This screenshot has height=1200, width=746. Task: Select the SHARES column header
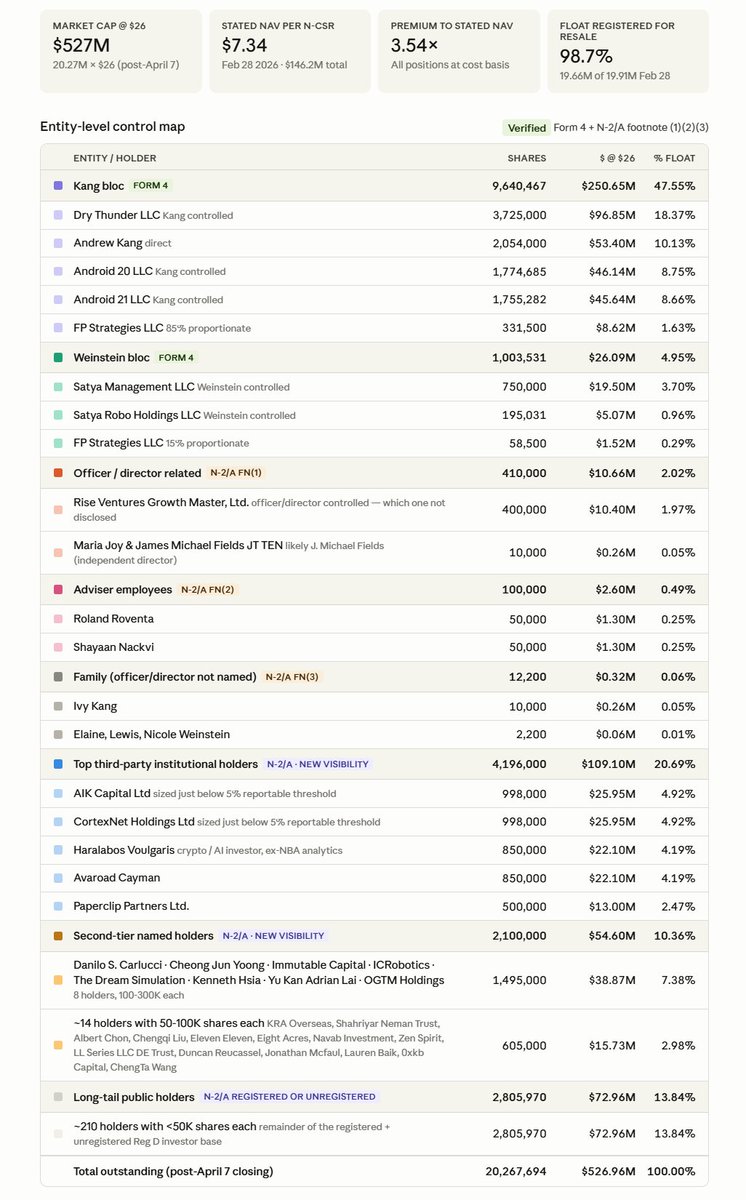tap(527, 158)
